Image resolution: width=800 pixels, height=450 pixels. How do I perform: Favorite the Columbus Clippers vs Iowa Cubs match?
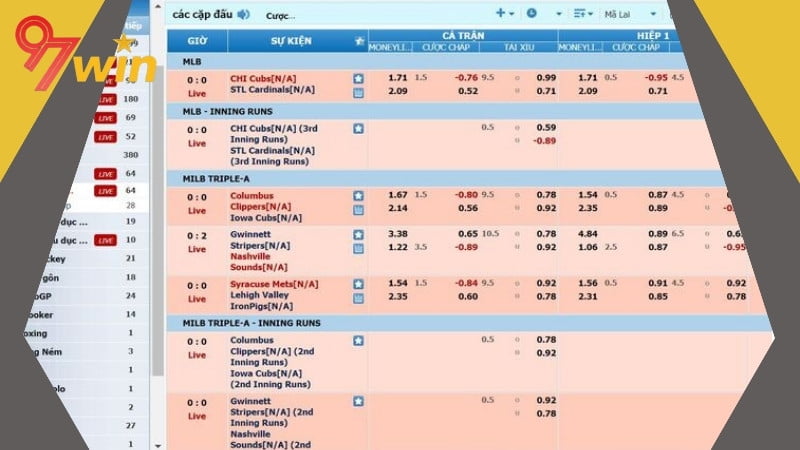point(358,196)
